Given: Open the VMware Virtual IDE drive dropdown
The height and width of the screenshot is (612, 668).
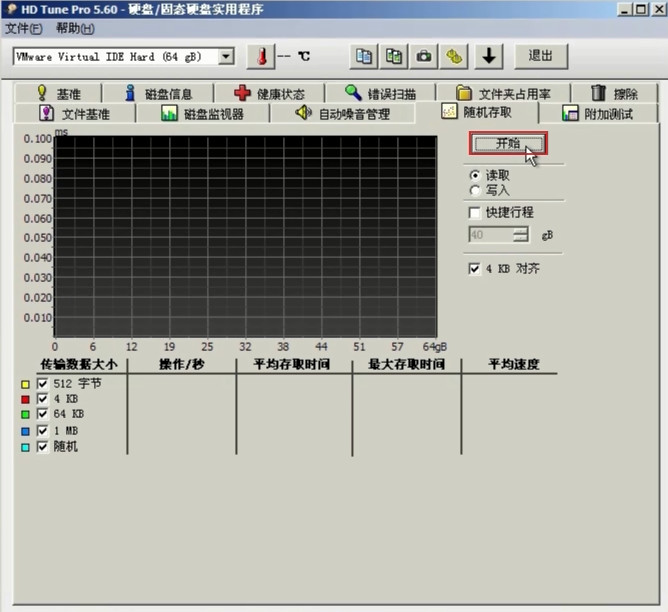Looking at the screenshot, I should click(226, 56).
